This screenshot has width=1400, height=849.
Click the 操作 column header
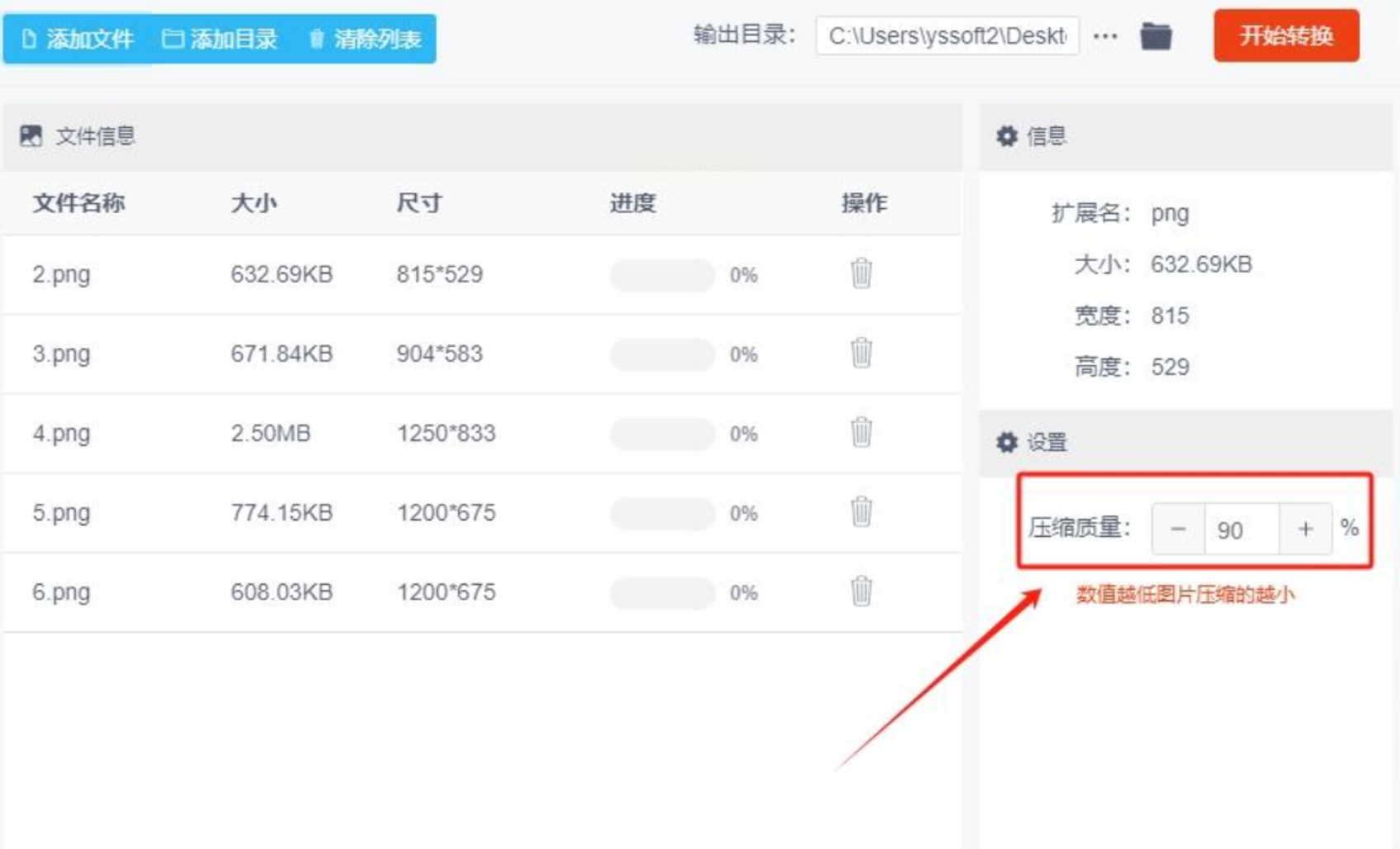(864, 202)
